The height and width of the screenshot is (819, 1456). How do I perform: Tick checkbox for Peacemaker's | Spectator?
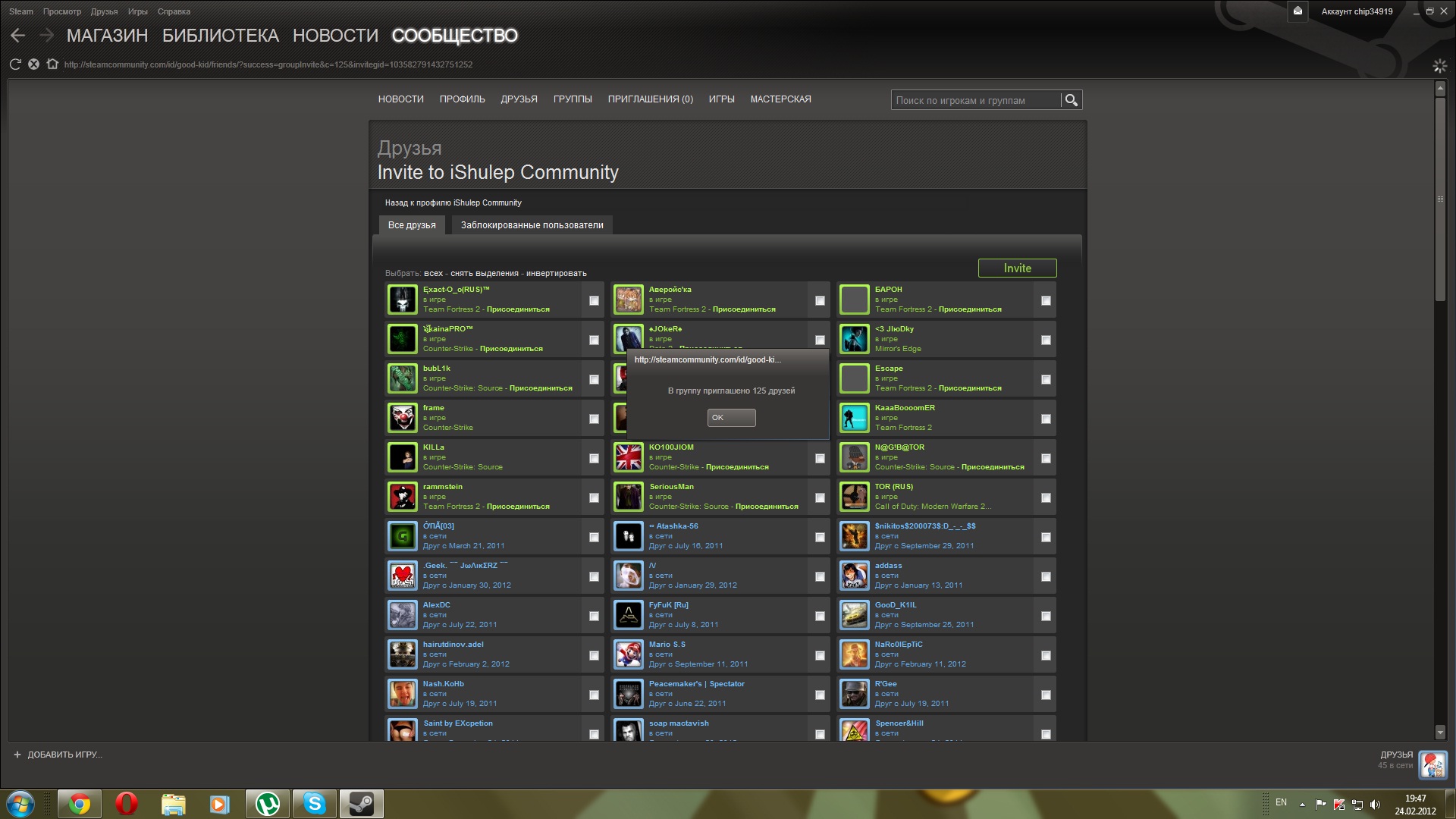pyautogui.click(x=820, y=695)
